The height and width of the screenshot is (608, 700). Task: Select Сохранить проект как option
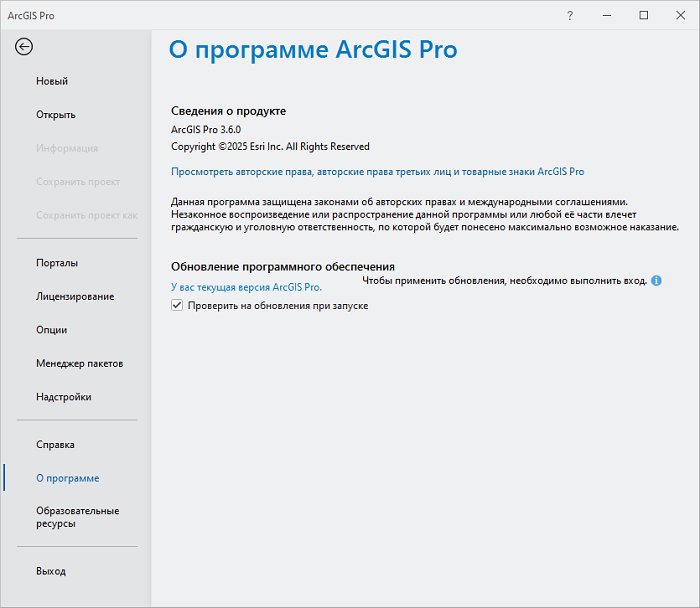tap(87, 215)
